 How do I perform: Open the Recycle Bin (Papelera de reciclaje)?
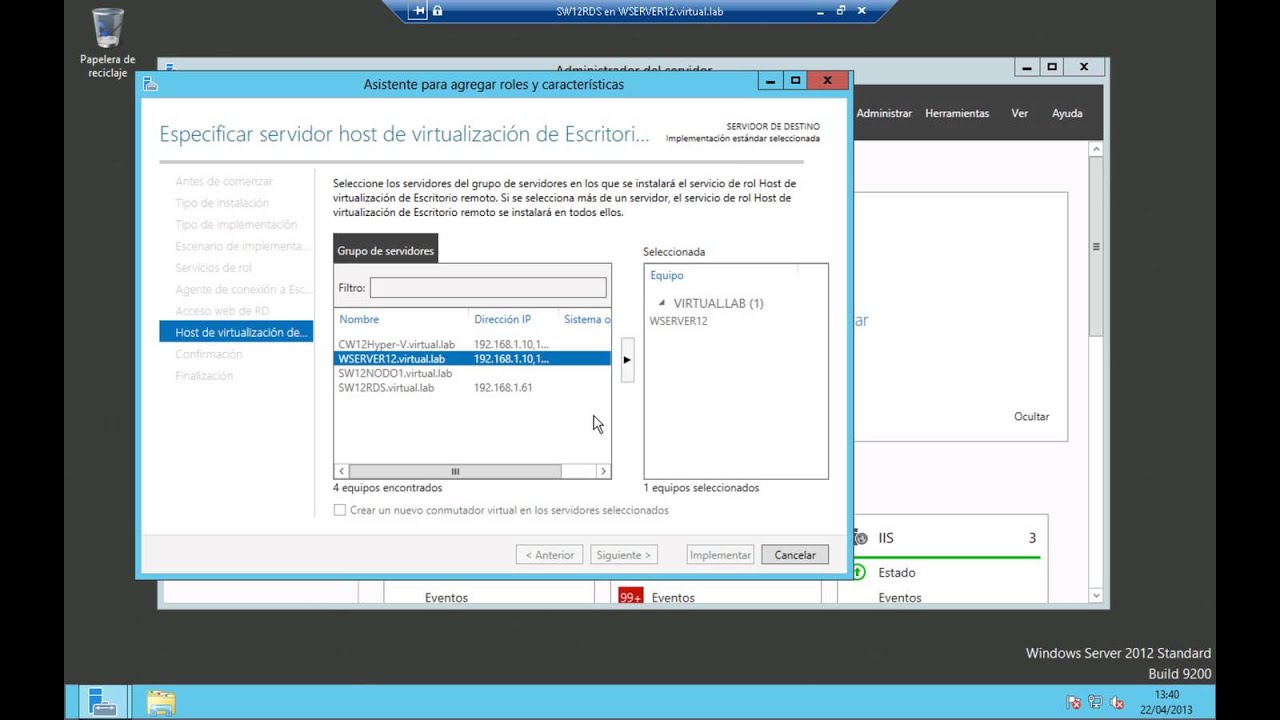pos(108,44)
